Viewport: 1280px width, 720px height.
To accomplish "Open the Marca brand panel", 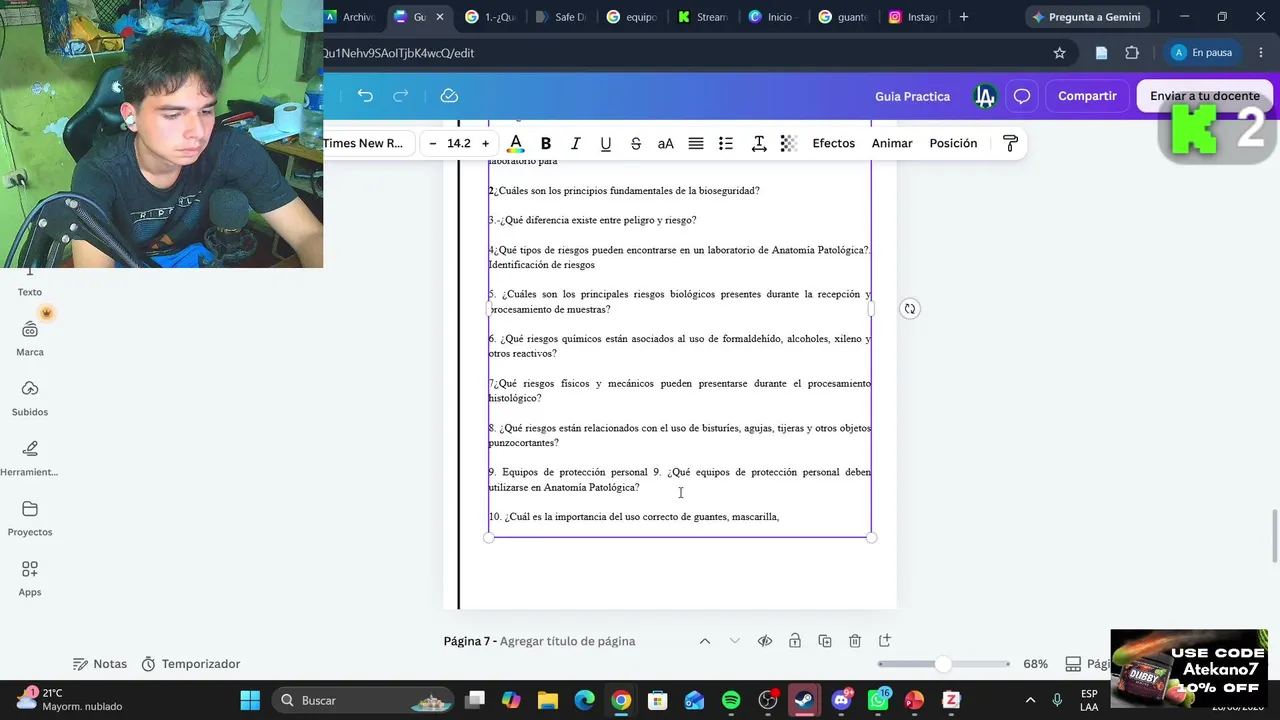I will [x=30, y=338].
